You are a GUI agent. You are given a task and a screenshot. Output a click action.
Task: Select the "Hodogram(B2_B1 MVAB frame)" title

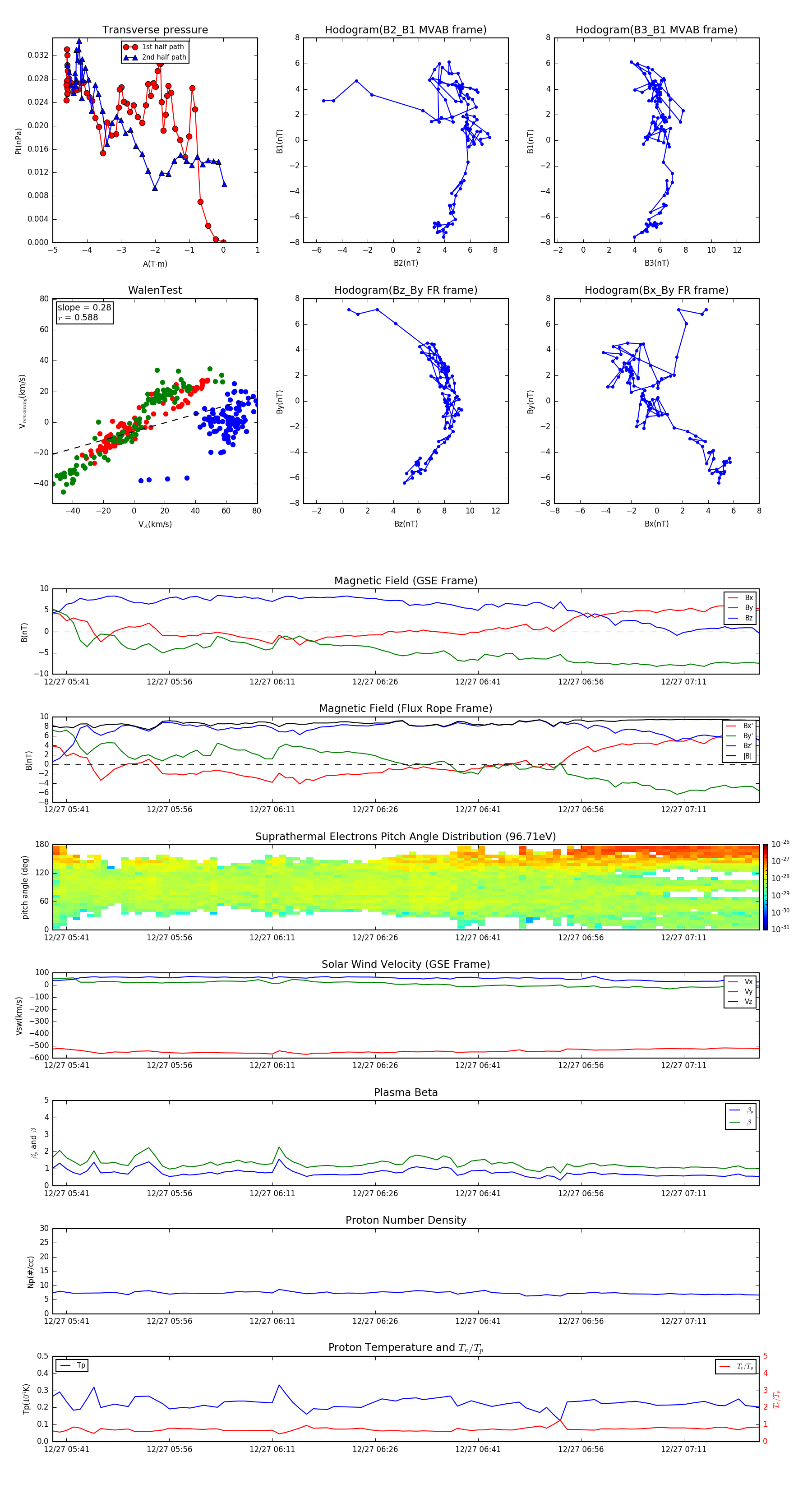coord(406,30)
